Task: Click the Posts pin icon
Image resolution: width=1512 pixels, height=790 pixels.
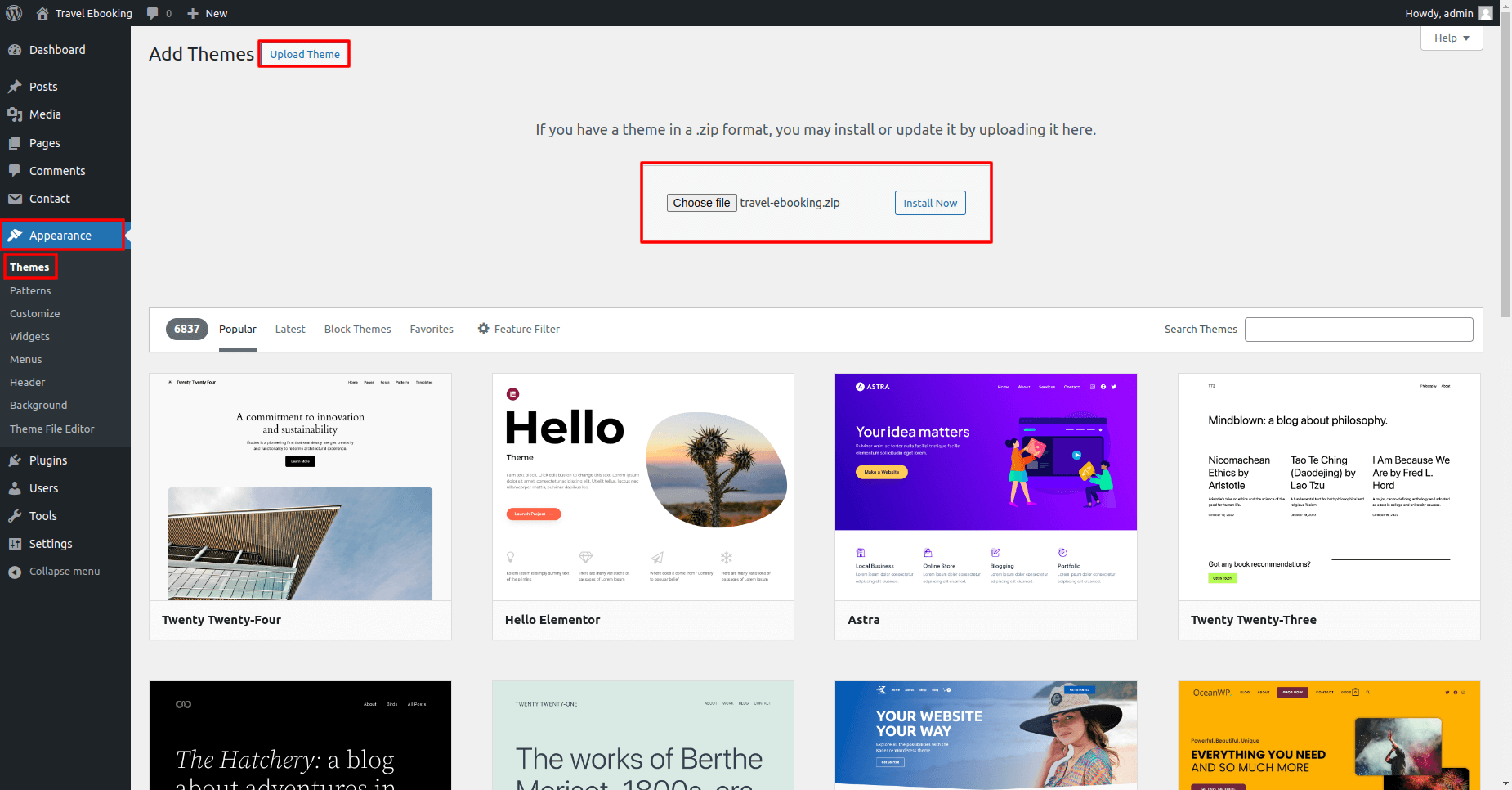Action: tap(15, 87)
